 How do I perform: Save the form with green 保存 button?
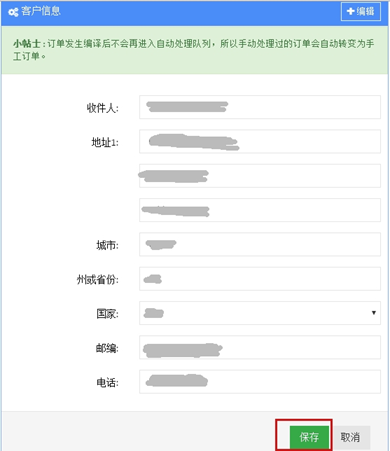point(309,437)
